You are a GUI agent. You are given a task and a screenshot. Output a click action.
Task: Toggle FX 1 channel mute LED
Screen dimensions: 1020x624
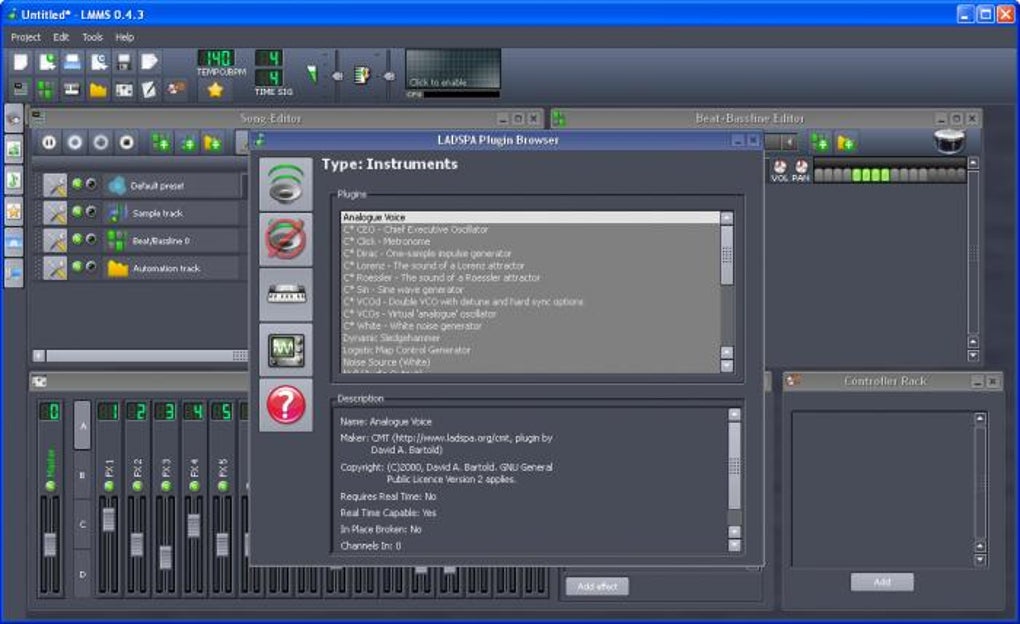[109, 486]
